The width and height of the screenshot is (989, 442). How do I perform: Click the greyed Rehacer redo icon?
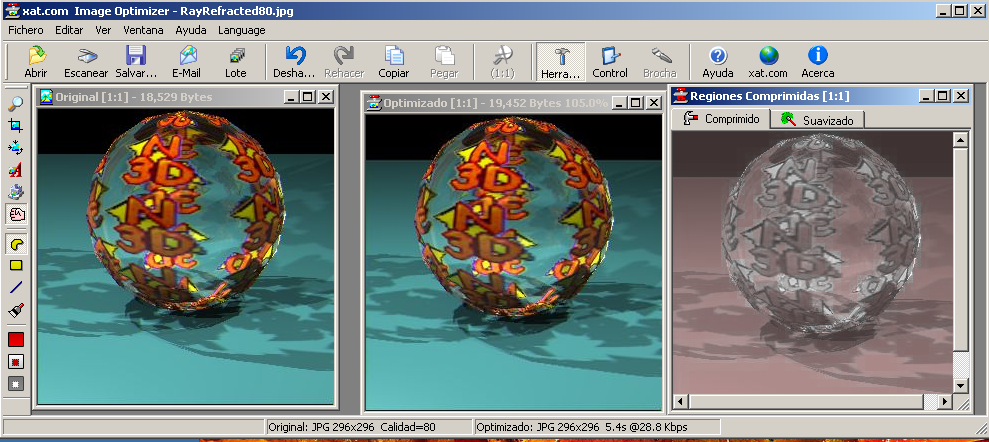[x=344, y=56]
